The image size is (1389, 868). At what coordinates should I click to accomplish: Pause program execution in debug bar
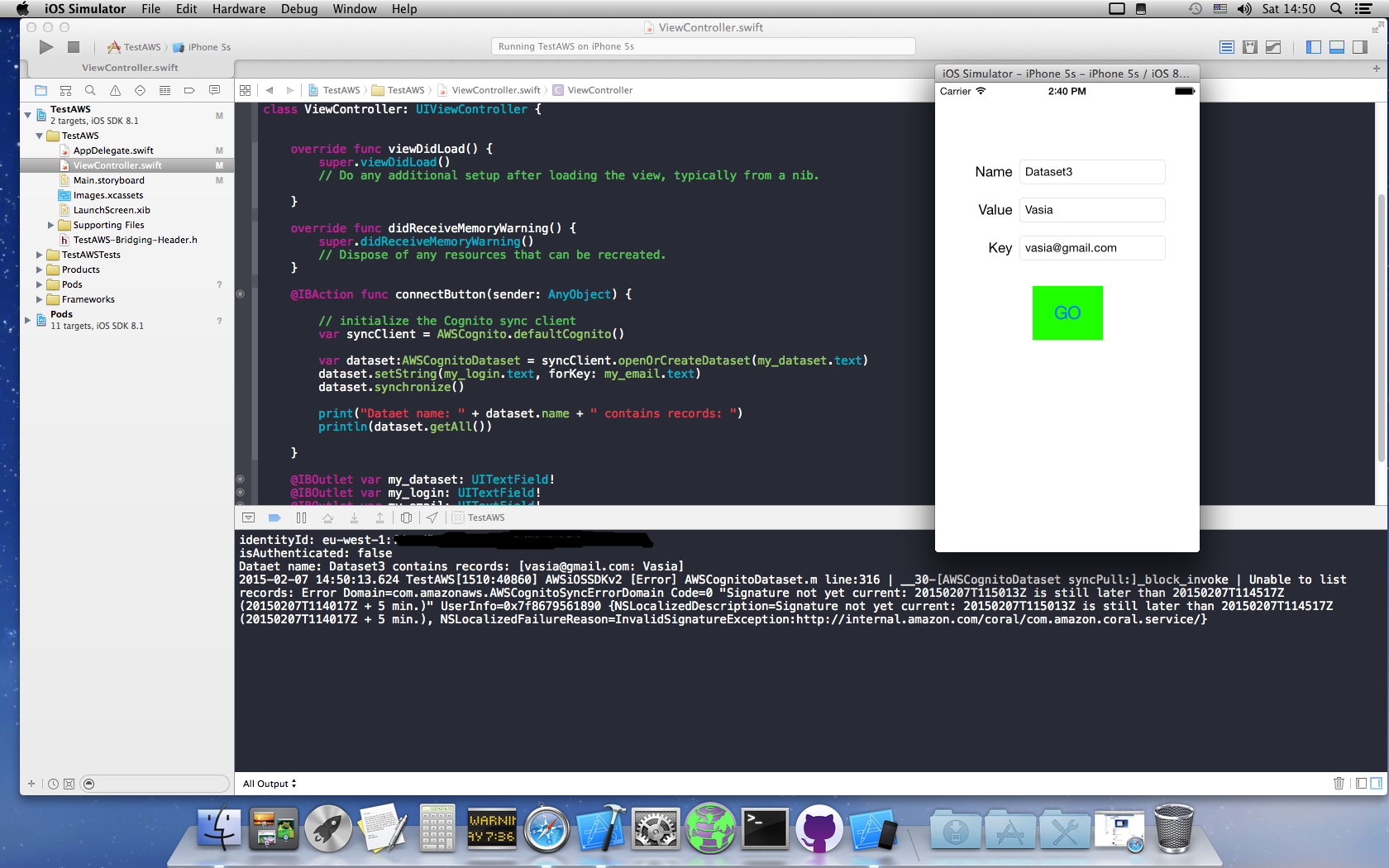pyautogui.click(x=301, y=517)
